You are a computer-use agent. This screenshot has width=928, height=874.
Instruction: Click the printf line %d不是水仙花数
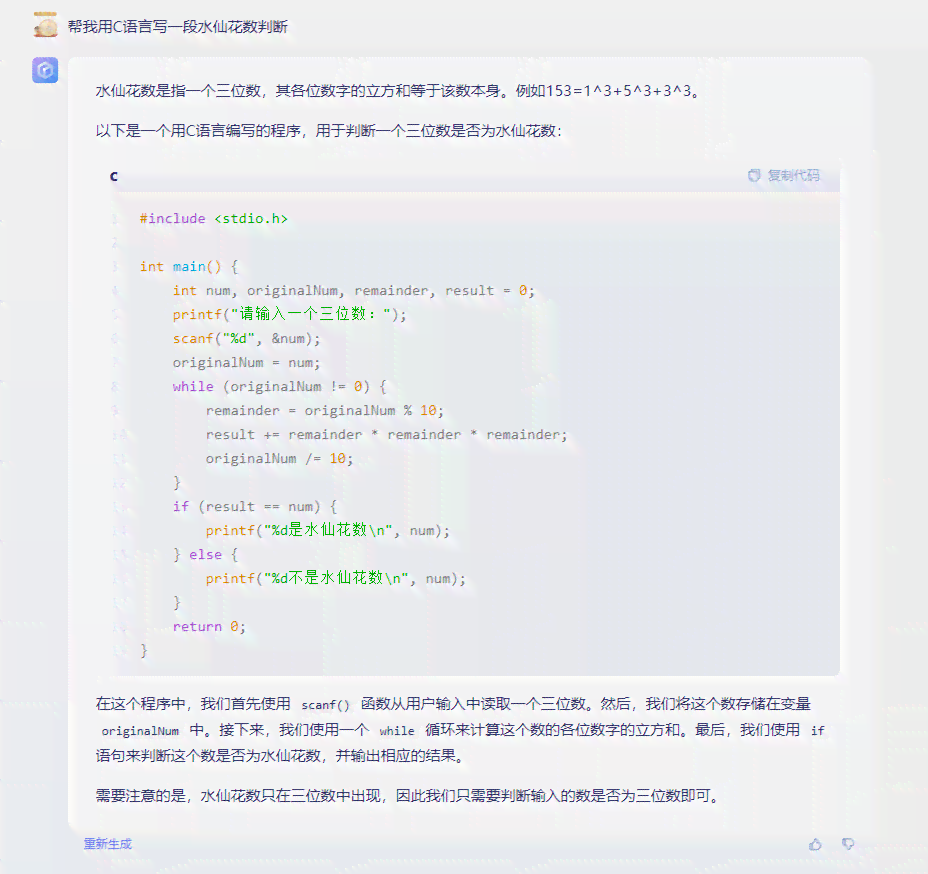pyautogui.click(x=336, y=578)
